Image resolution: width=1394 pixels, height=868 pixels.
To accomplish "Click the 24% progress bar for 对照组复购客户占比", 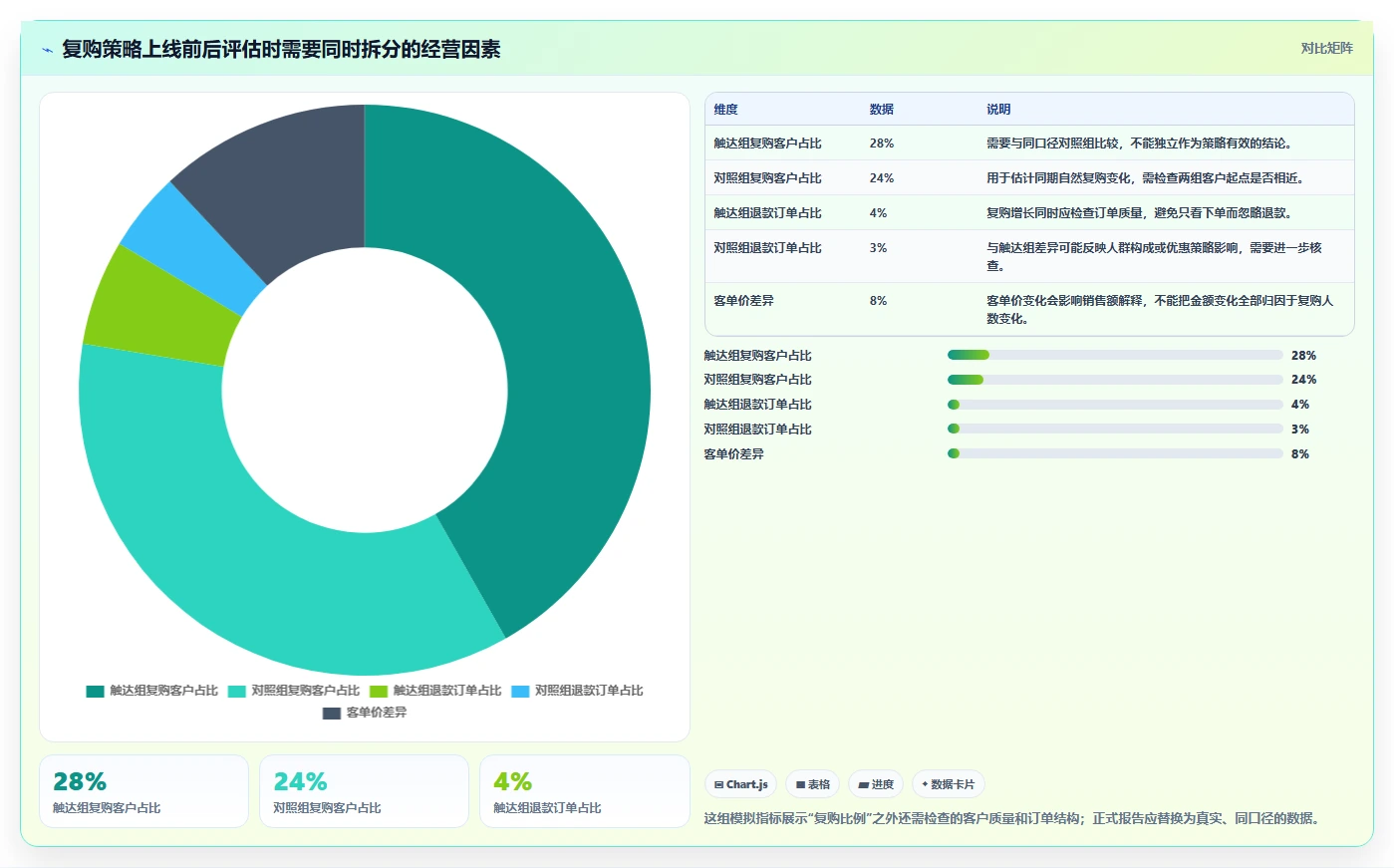I will coord(1115,380).
